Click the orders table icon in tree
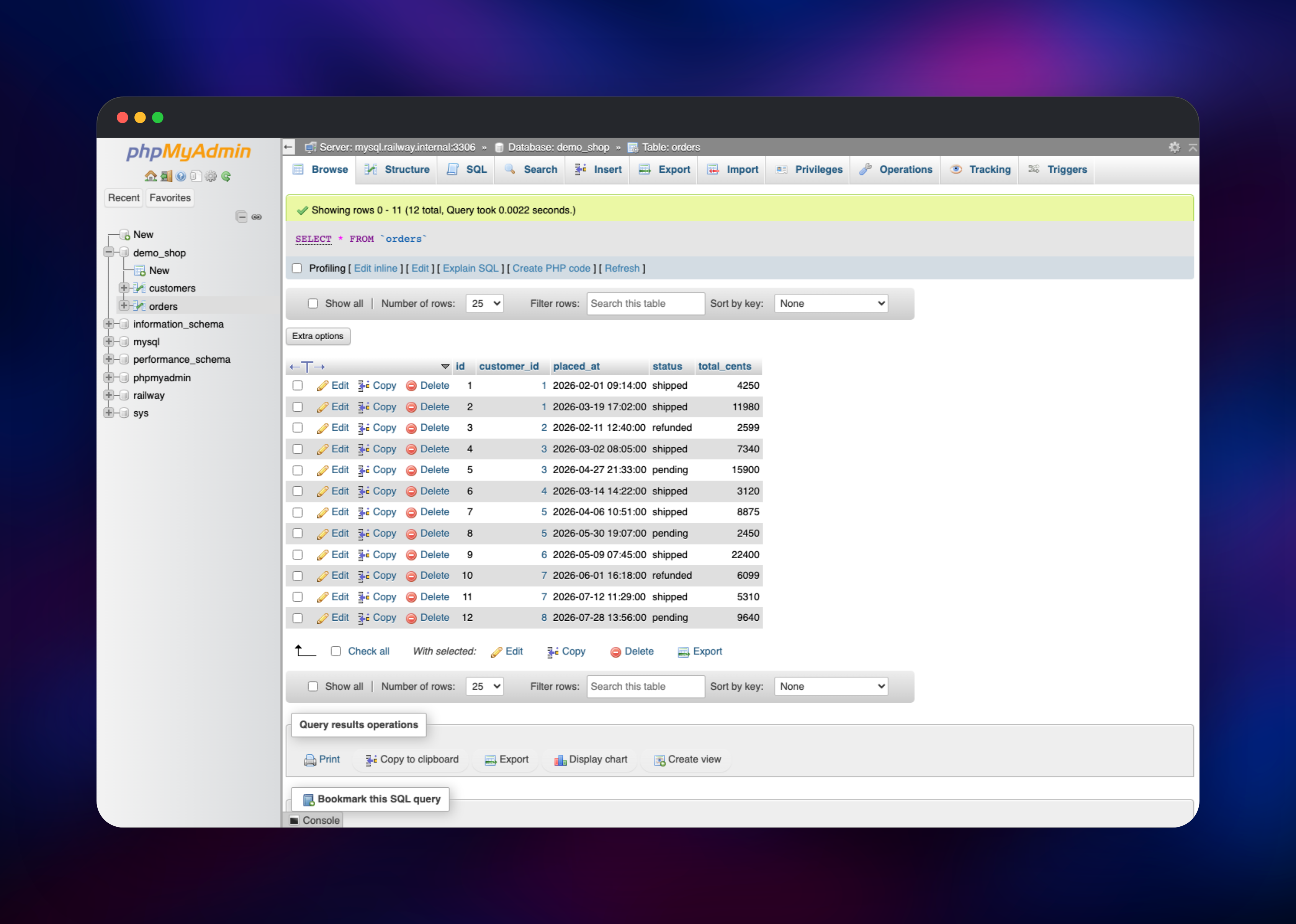 [x=139, y=306]
